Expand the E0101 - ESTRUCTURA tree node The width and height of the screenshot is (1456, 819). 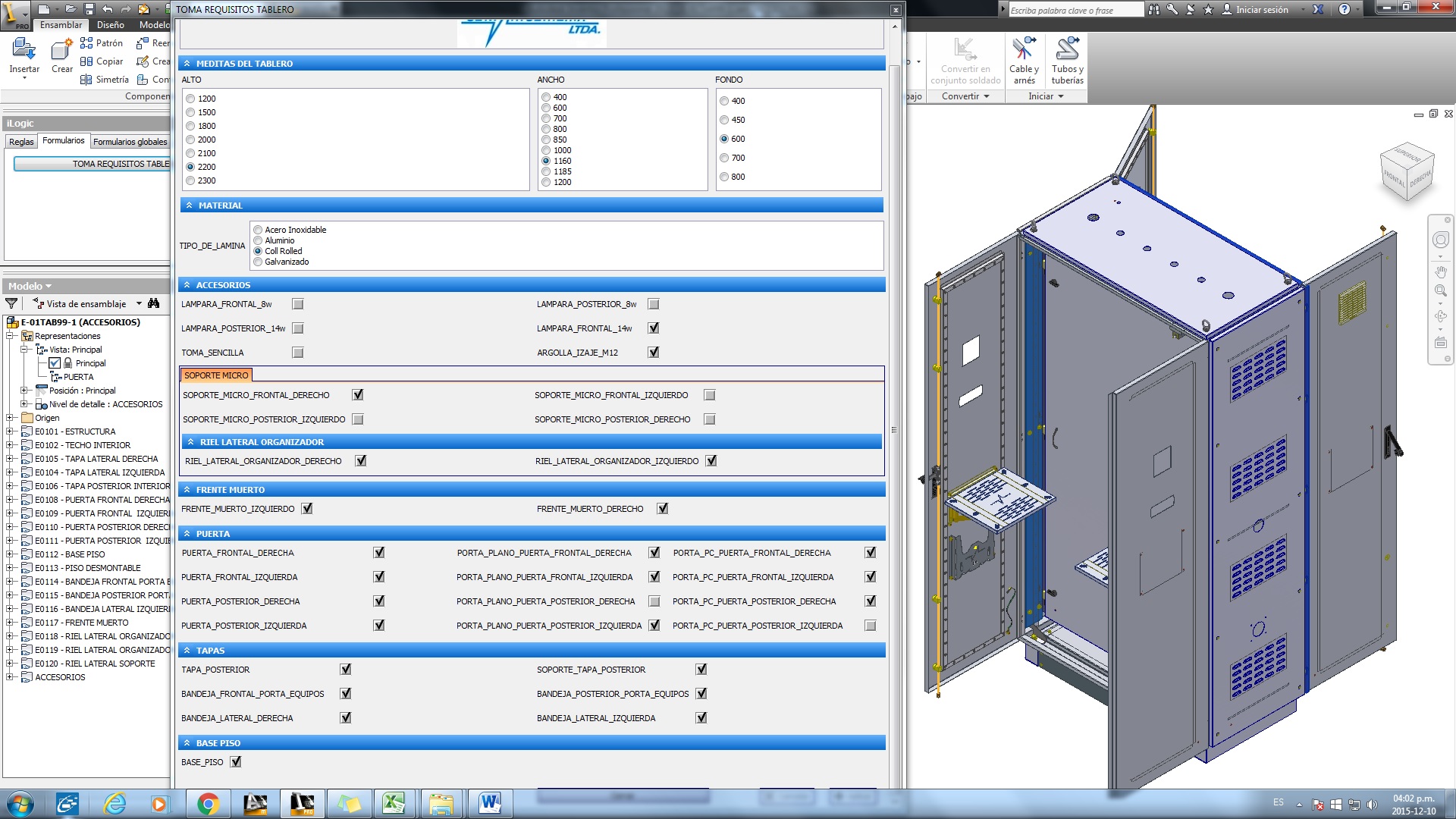[x=10, y=431]
